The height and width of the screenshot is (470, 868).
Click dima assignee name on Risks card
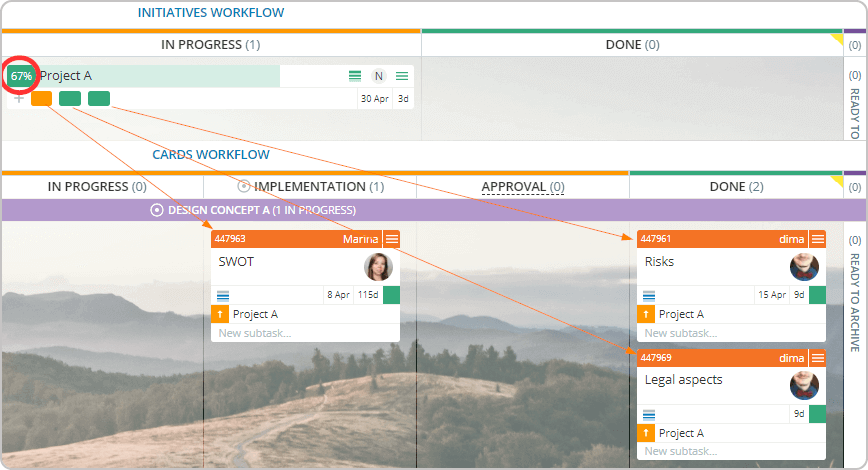pos(792,239)
